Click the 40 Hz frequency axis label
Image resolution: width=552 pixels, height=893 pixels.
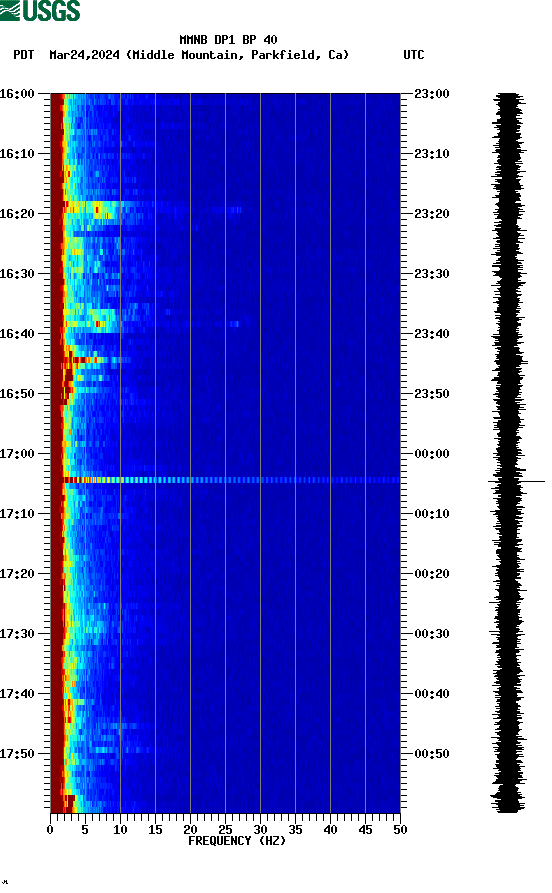click(x=330, y=830)
